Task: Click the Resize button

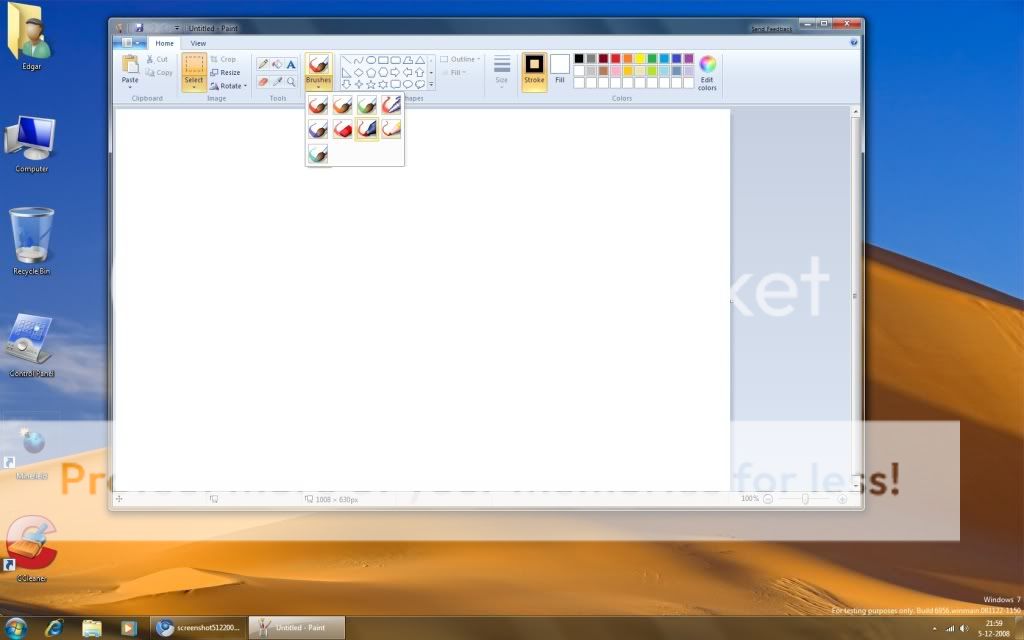Action: pos(225,73)
